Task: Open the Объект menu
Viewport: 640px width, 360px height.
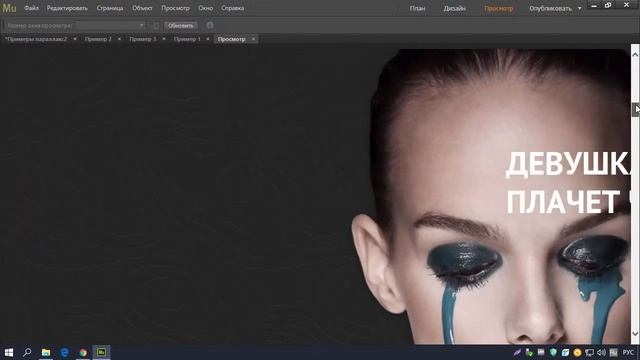Action: click(142, 8)
